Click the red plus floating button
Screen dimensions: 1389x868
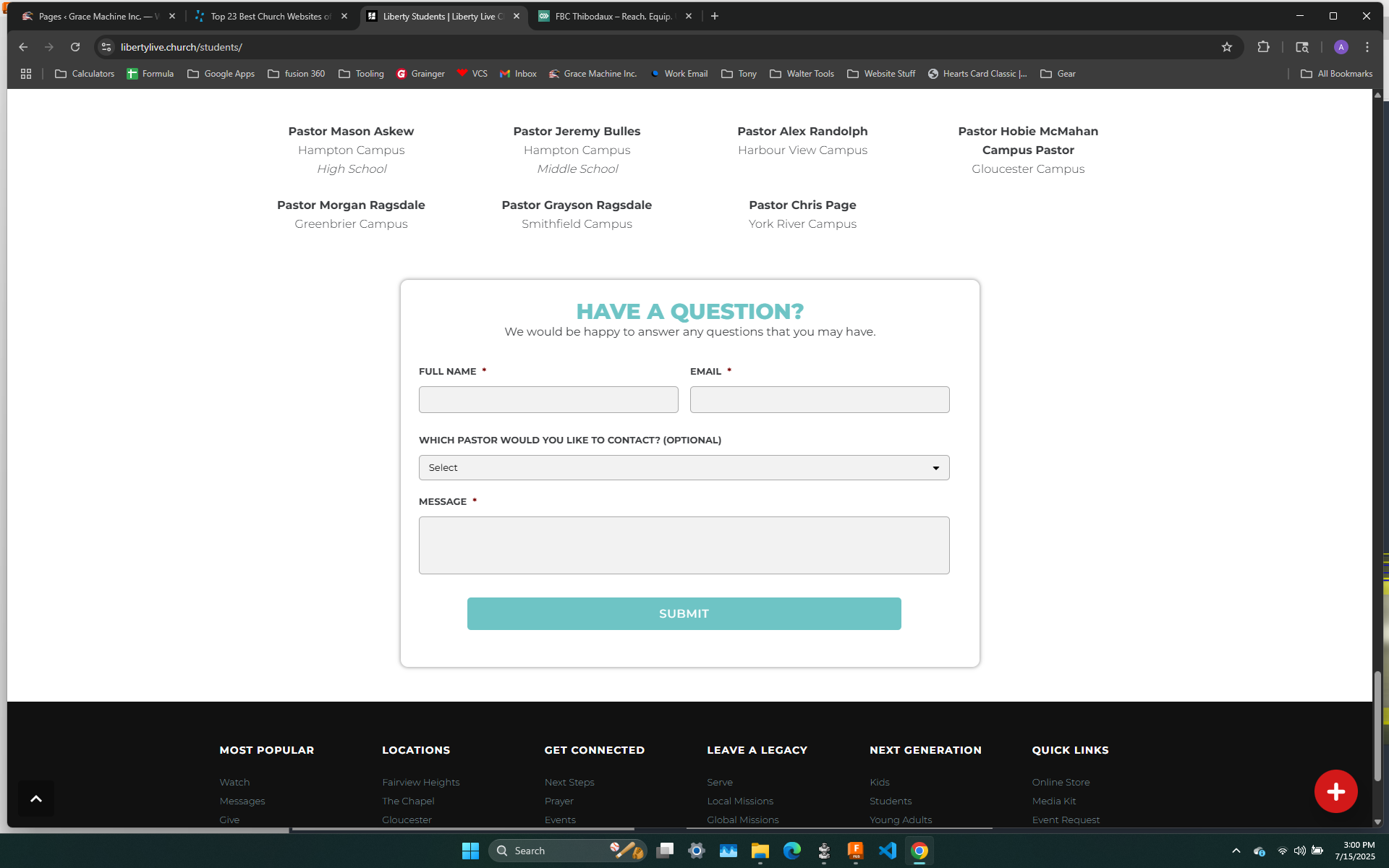point(1335,791)
